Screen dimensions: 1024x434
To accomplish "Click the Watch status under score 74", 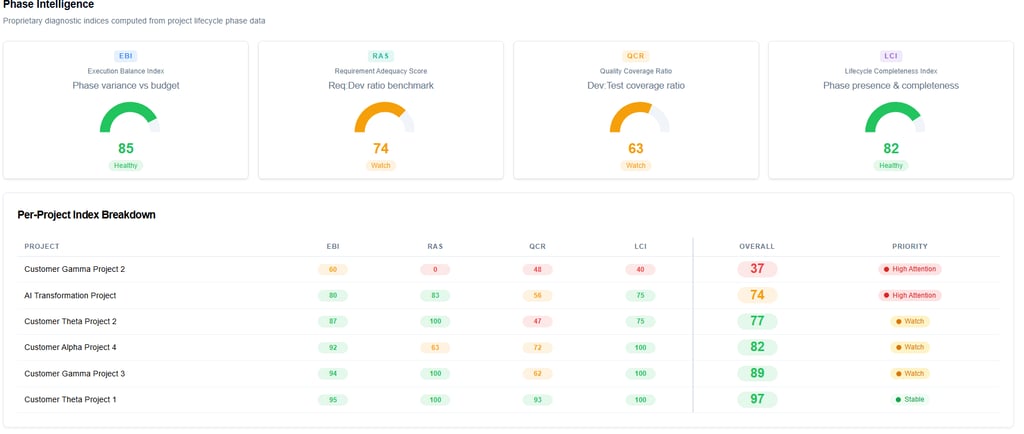I will click(x=381, y=166).
